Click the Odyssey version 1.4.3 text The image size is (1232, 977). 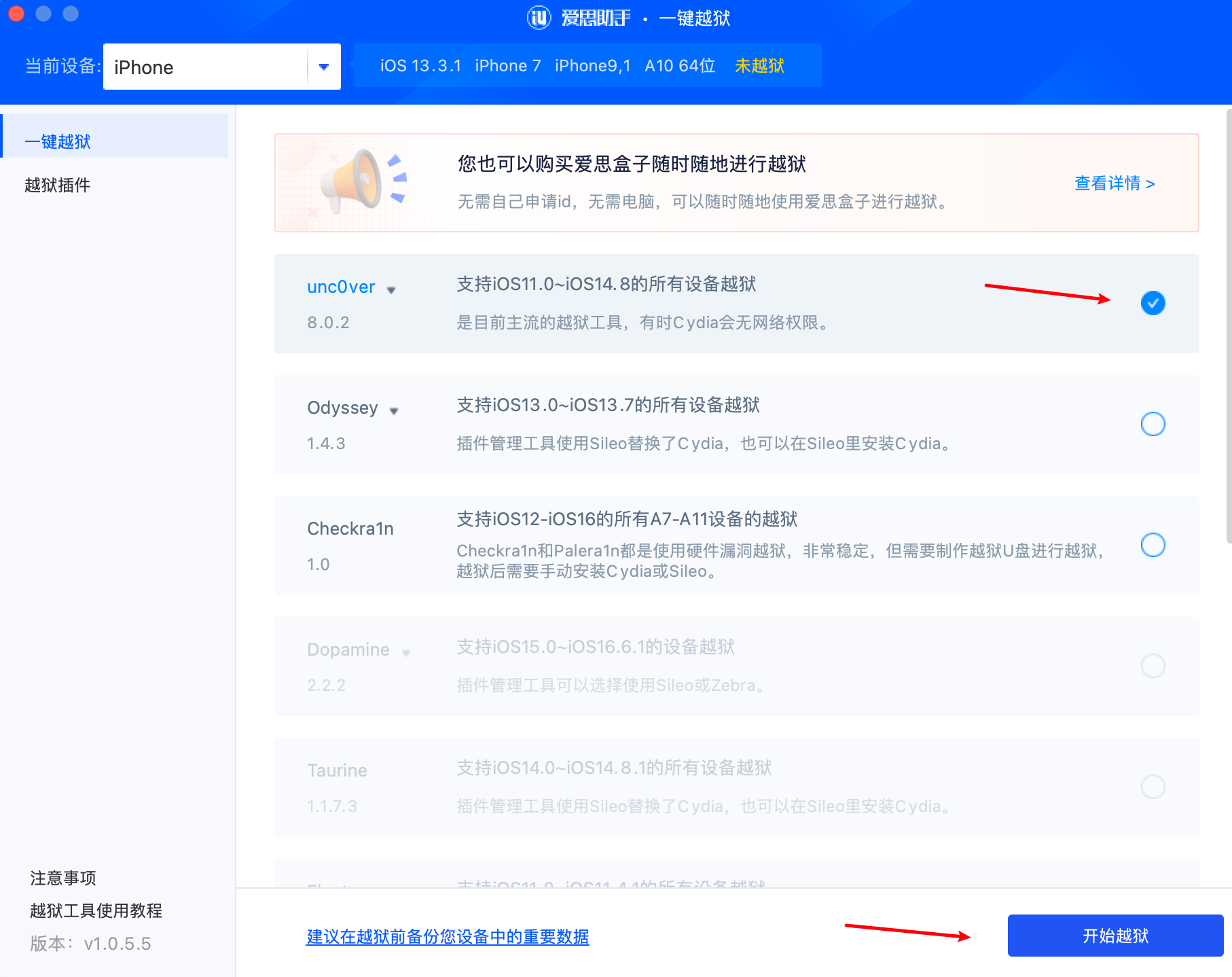point(326,443)
